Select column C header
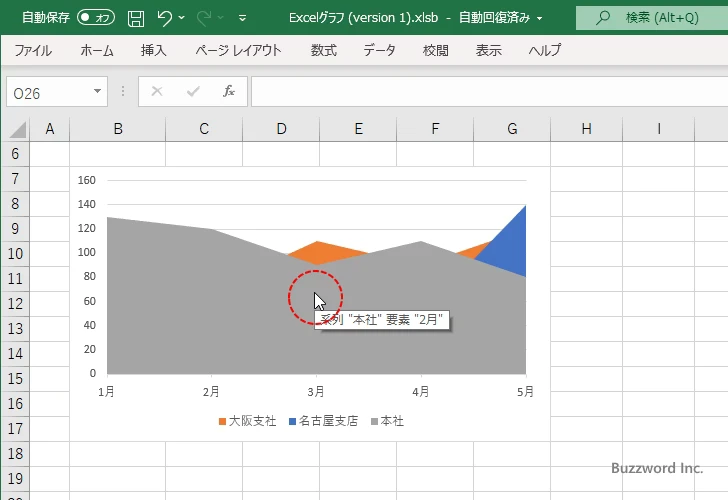Image resolution: width=728 pixels, height=500 pixels. (x=204, y=129)
